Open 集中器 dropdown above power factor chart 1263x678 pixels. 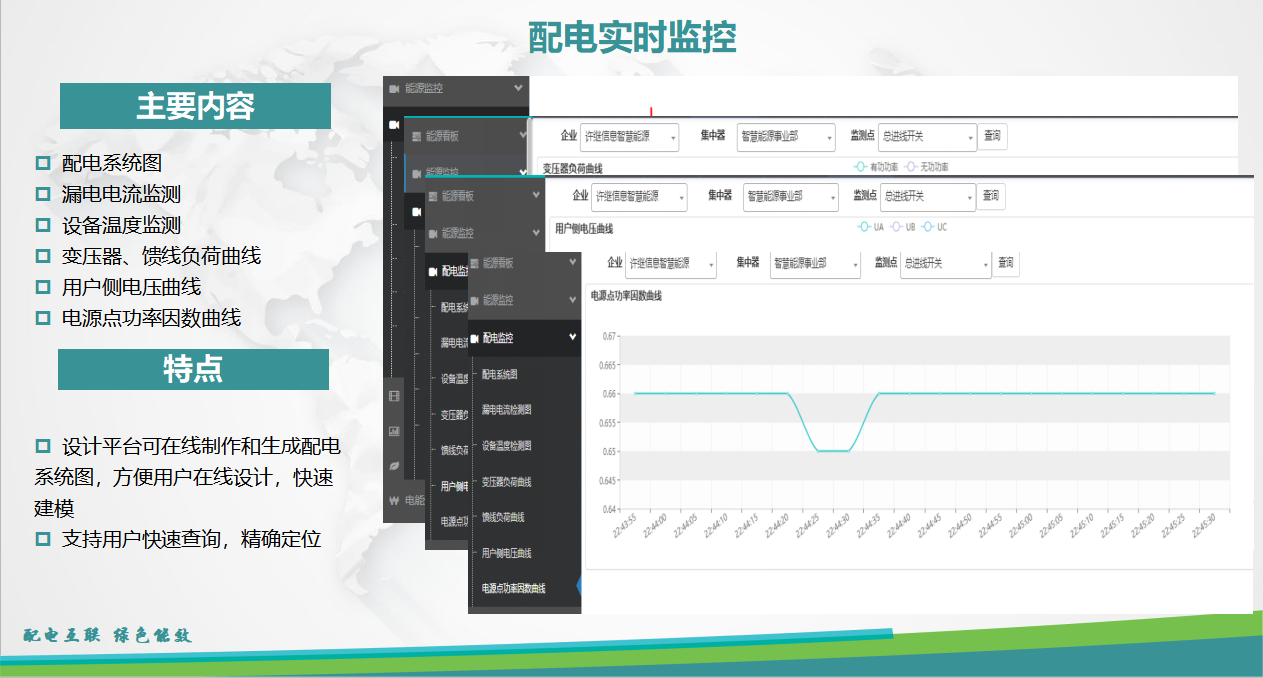pos(814,264)
